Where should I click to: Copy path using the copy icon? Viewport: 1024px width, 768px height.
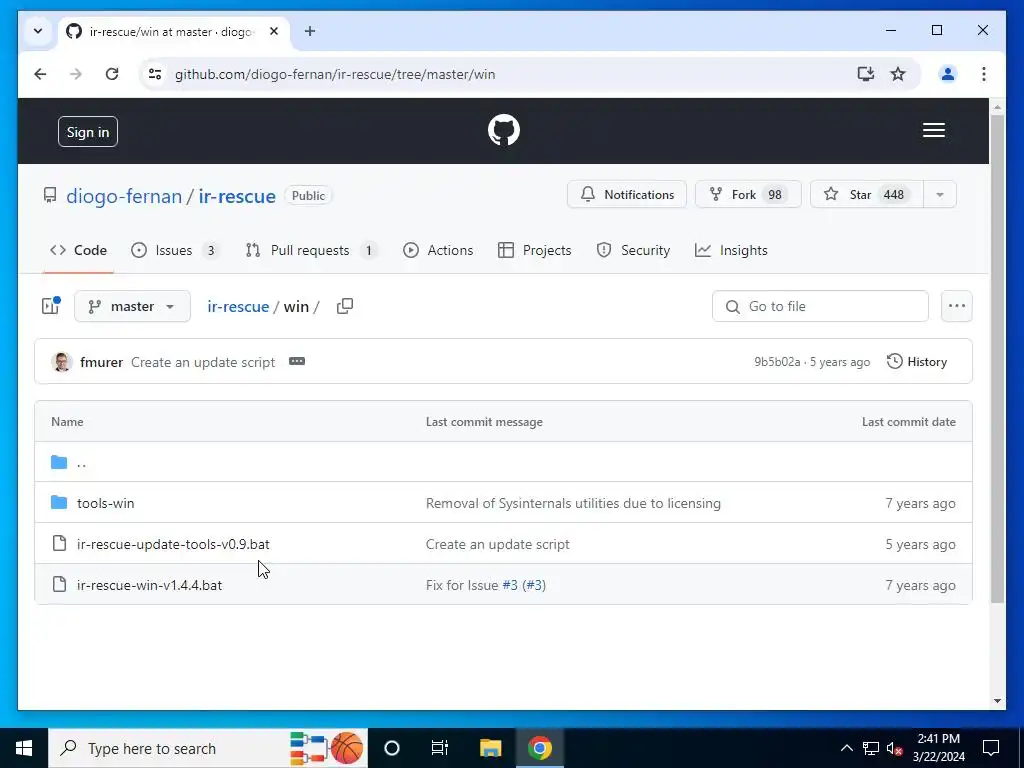(345, 306)
